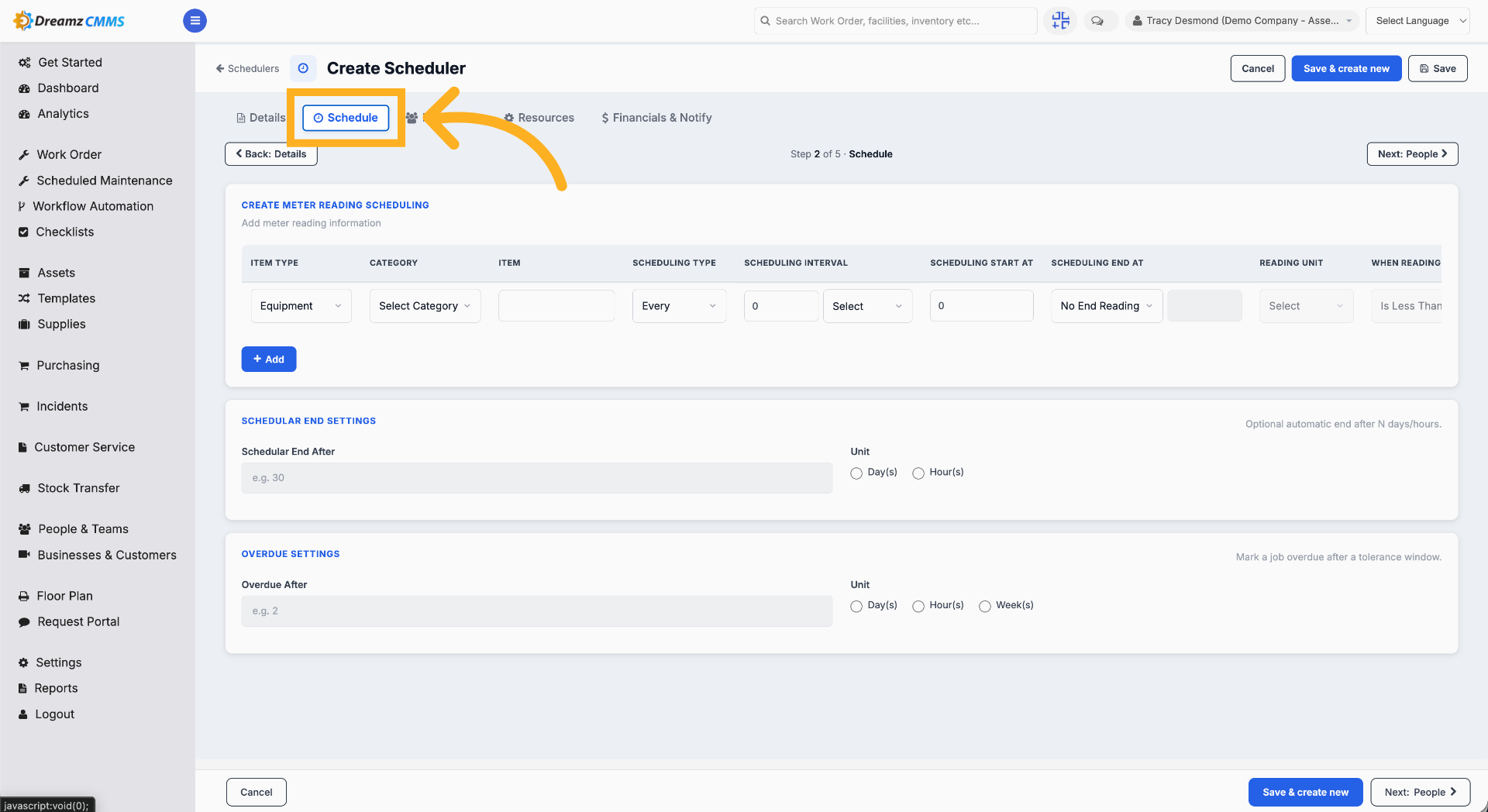Click the Work Order wrench icon

pos(24,155)
